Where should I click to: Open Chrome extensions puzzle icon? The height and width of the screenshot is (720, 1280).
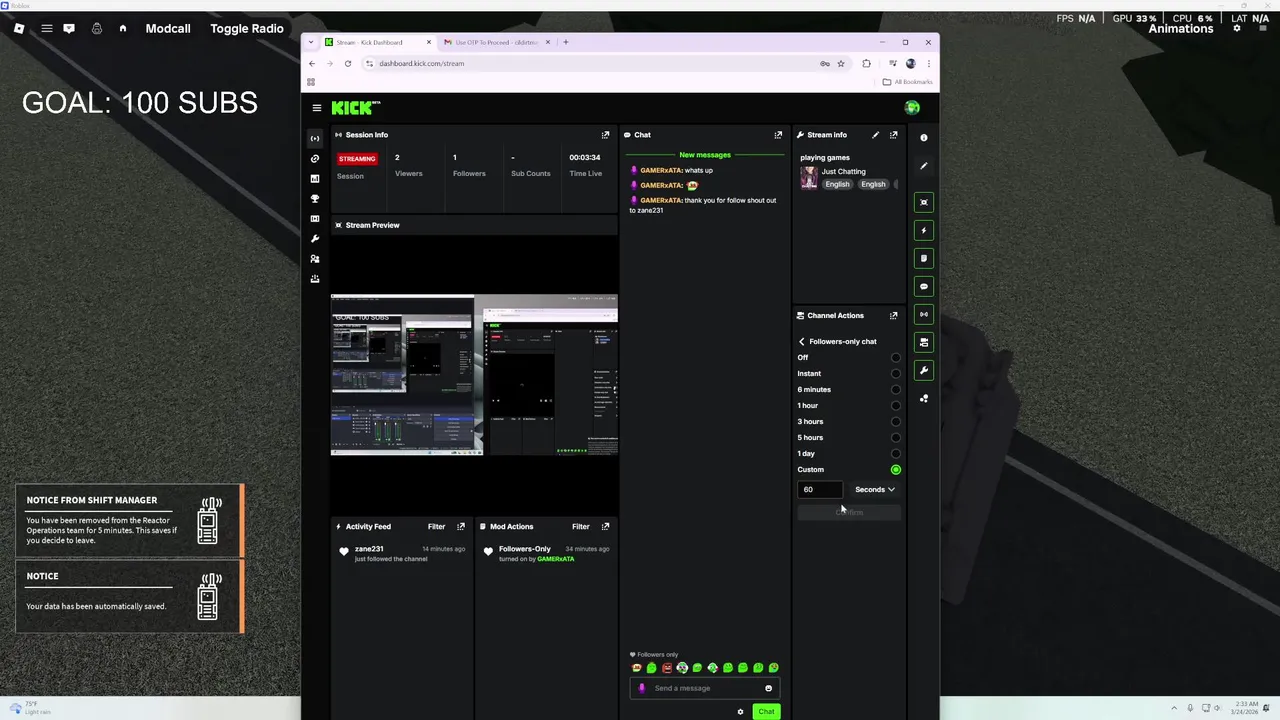click(x=866, y=63)
